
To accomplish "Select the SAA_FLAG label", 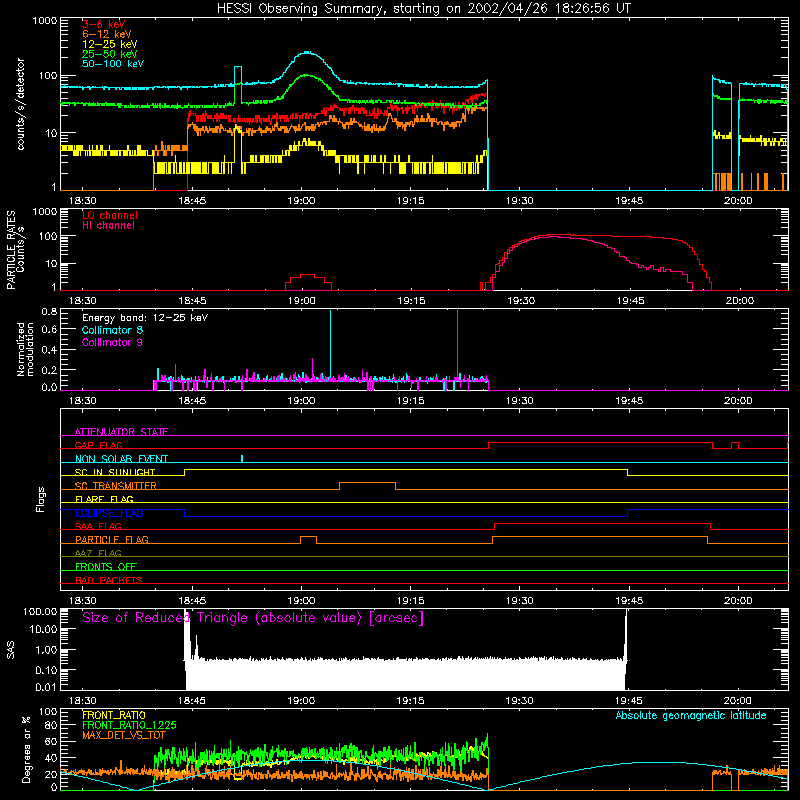I will 98,526.
